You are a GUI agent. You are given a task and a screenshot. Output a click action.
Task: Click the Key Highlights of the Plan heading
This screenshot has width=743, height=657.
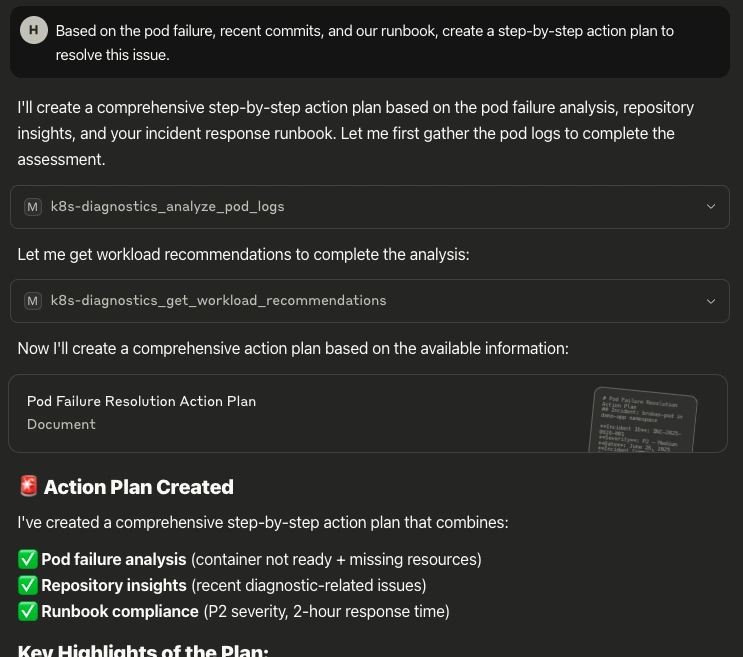click(143, 650)
